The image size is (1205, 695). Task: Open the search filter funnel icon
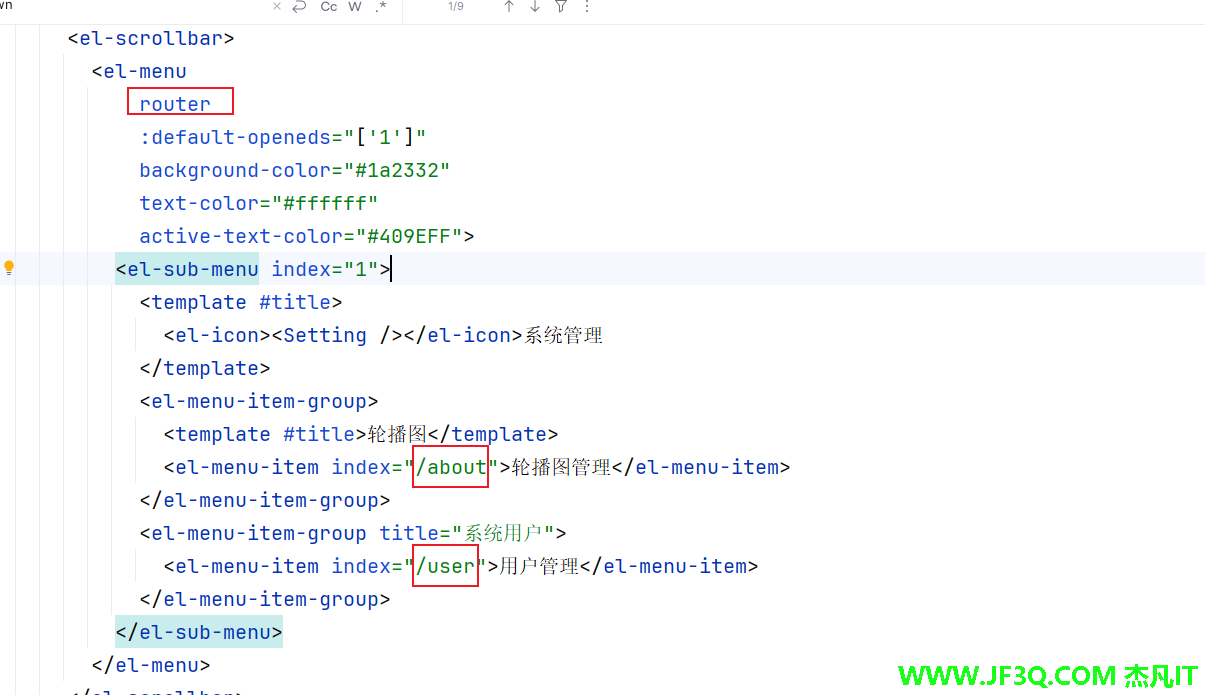point(561,7)
